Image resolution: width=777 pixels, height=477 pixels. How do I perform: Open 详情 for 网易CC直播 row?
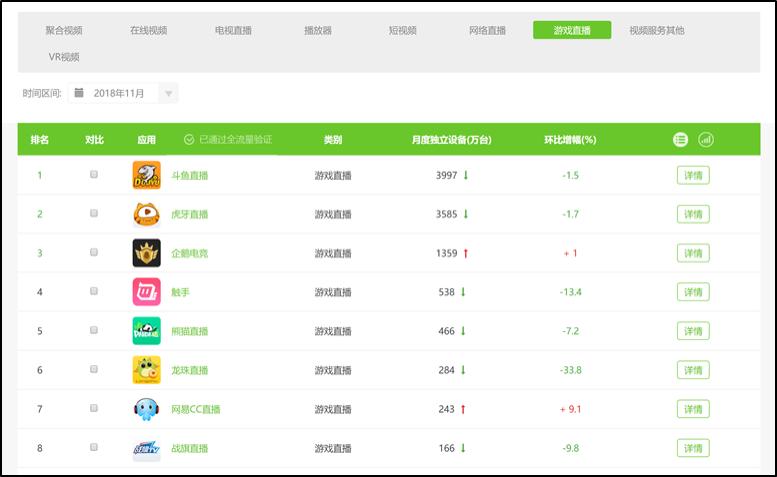693,409
